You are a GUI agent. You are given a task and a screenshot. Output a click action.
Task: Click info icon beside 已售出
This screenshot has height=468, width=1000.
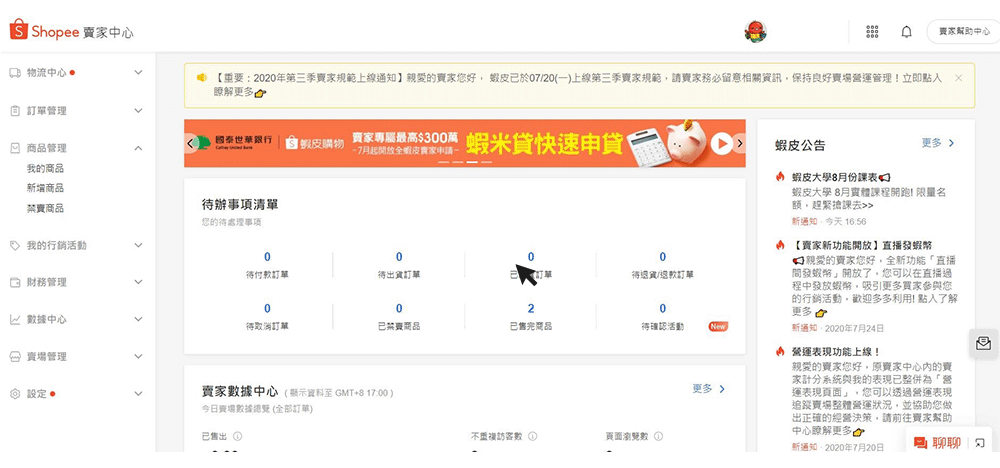pyautogui.click(x=235, y=436)
